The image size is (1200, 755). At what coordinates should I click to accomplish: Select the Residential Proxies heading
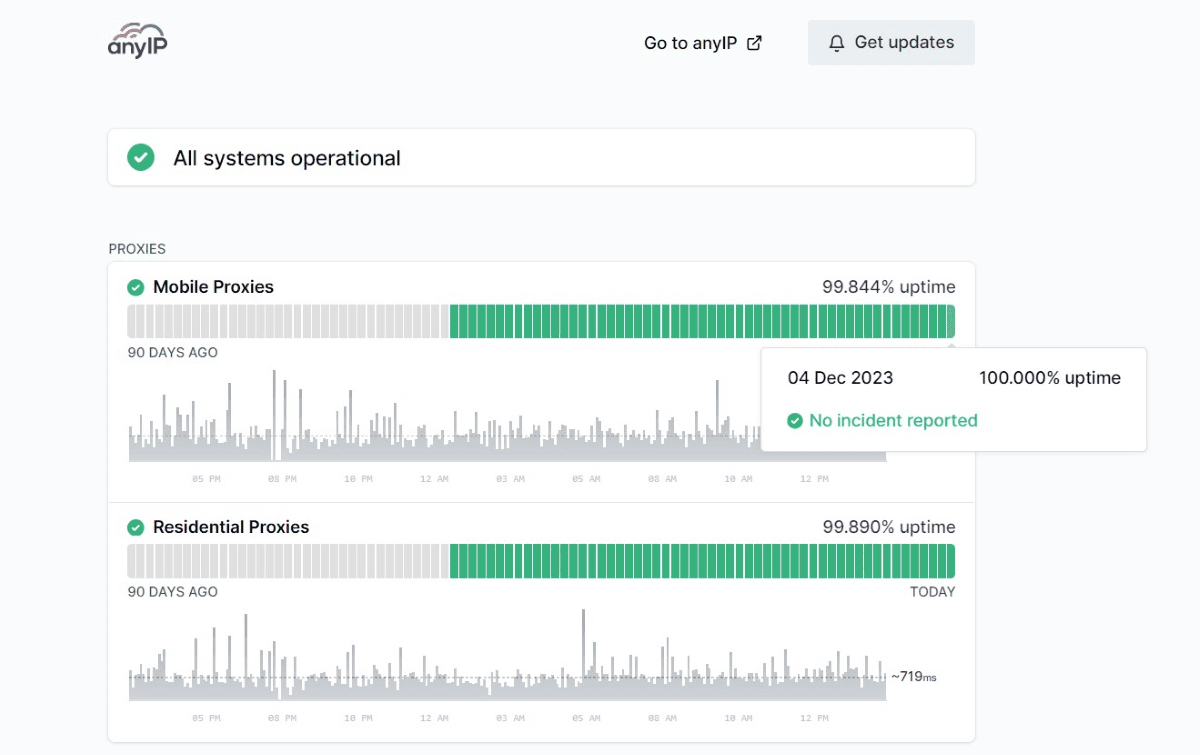(231, 527)
